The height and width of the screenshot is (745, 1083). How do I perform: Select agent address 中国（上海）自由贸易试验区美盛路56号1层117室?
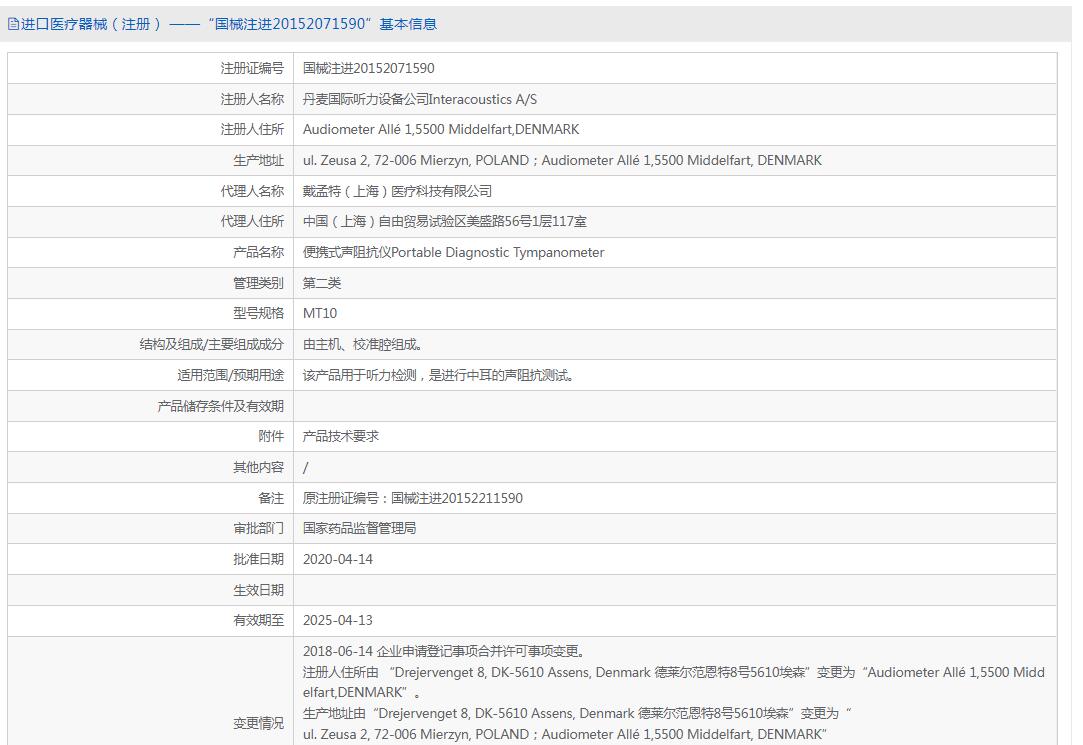click(x=445, y=222)
